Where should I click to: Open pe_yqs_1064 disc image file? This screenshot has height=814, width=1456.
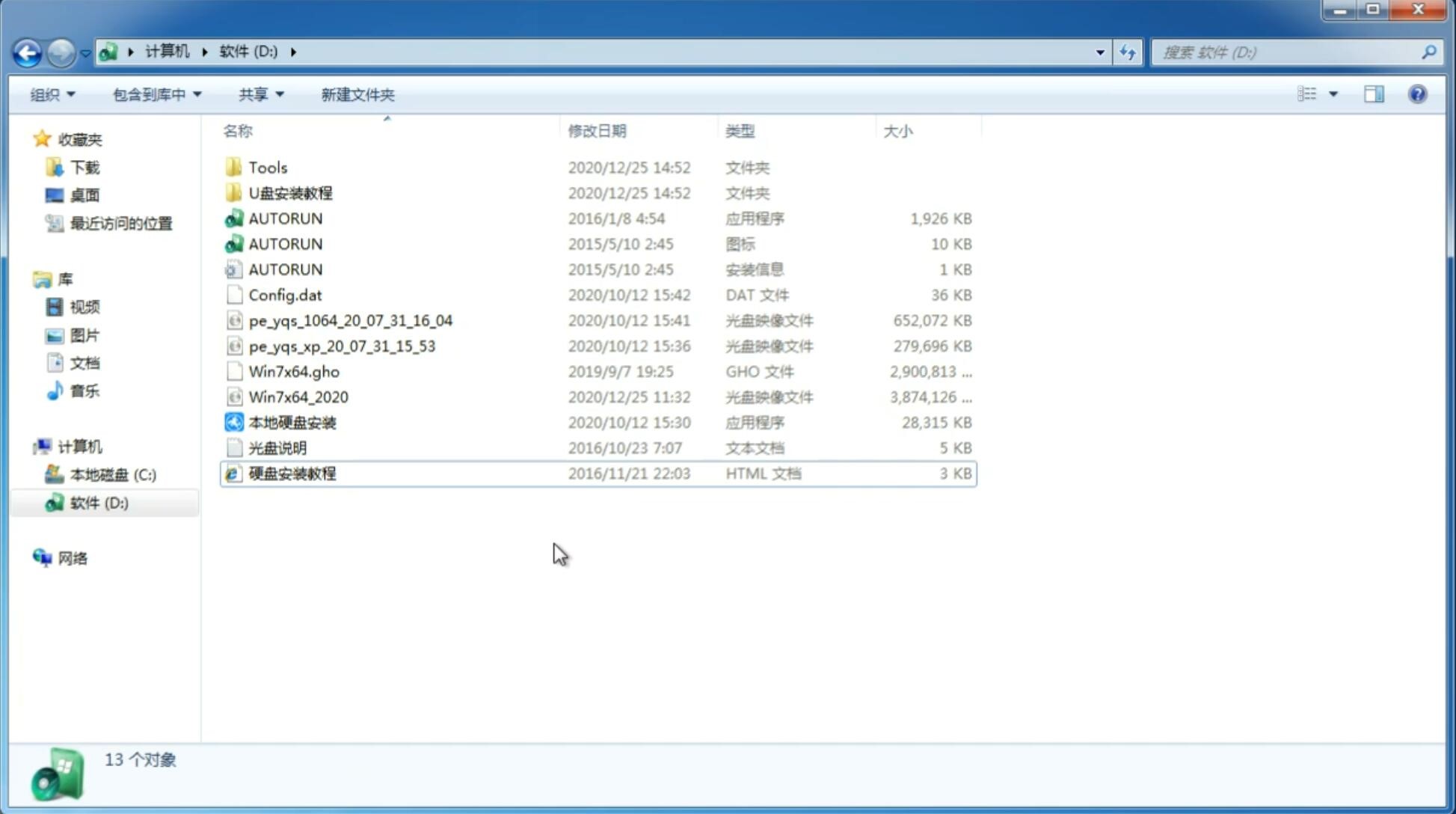[350, 320]
